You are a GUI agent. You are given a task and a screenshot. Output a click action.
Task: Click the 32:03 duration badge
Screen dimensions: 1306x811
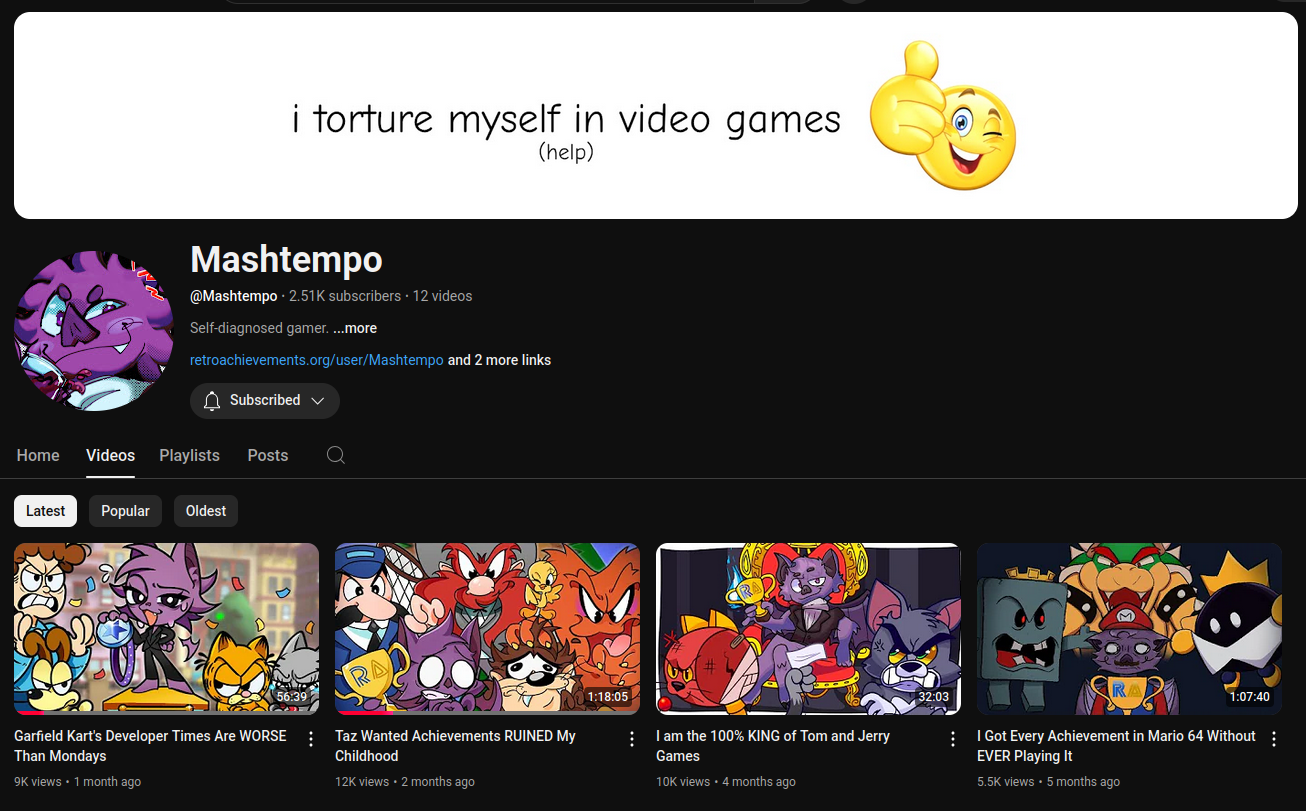click(933, 697)
